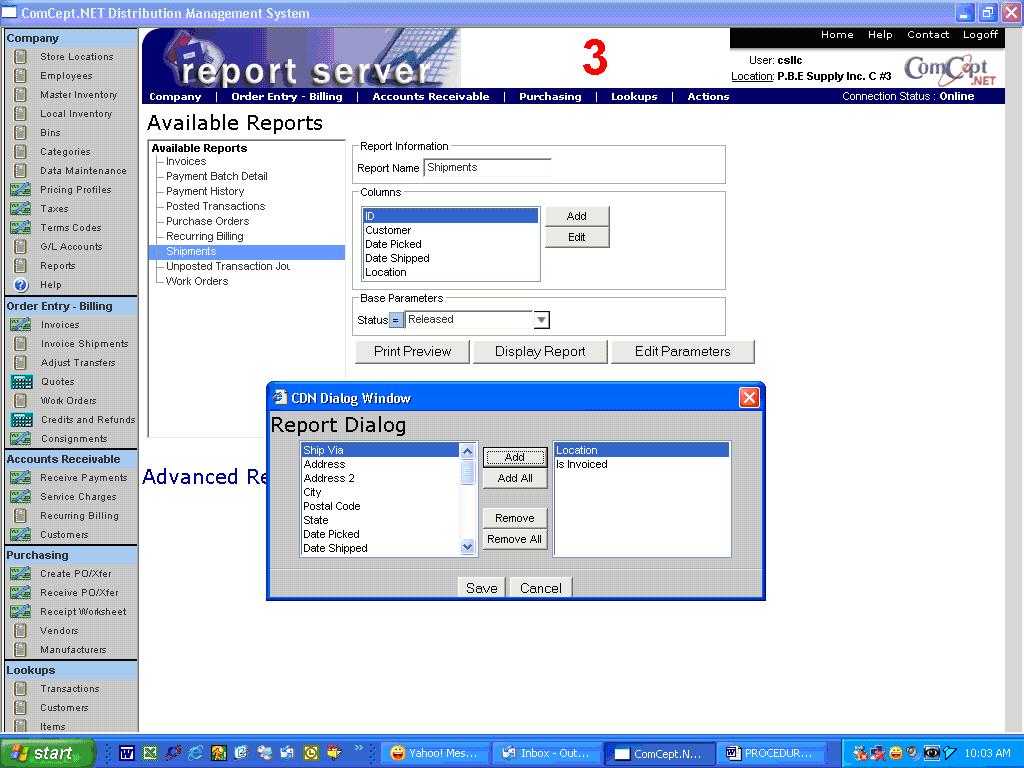Close the CDN Dialog Window
Viewport: 1024px width, 768px height.
[x=748, y=398]
